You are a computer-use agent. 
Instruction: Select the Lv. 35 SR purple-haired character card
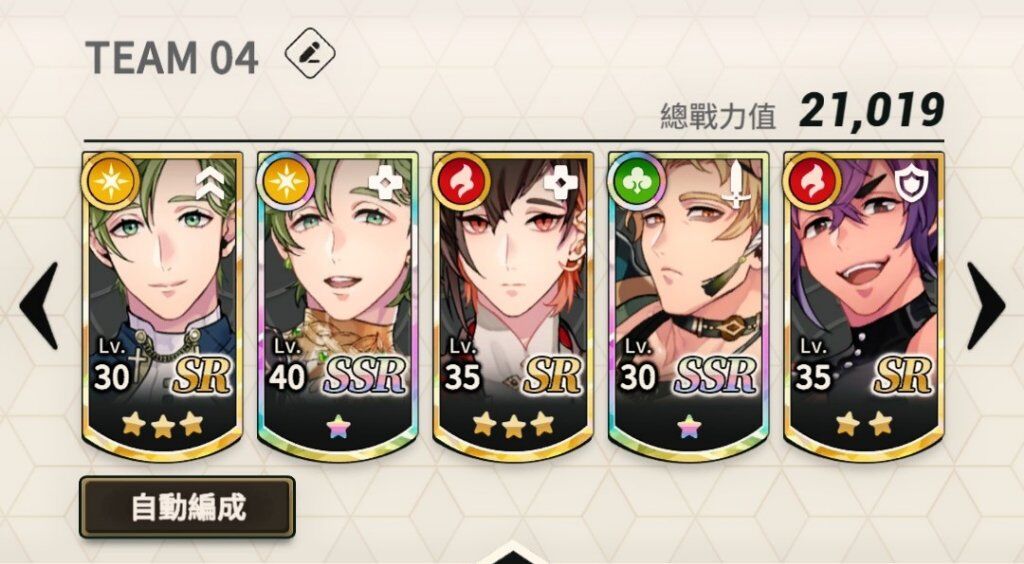[863, 305]
